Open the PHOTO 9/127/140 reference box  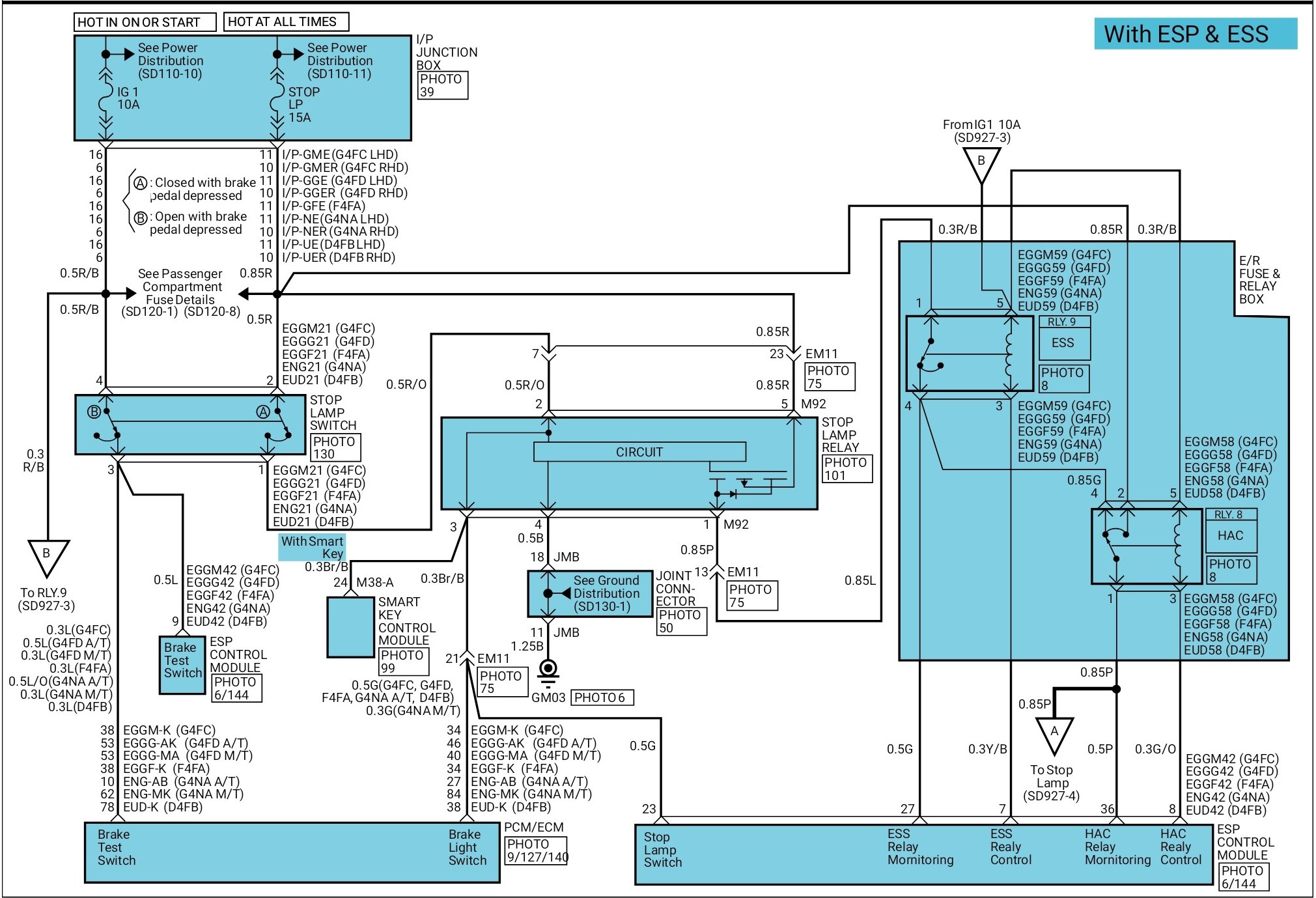tap(537, 851)
